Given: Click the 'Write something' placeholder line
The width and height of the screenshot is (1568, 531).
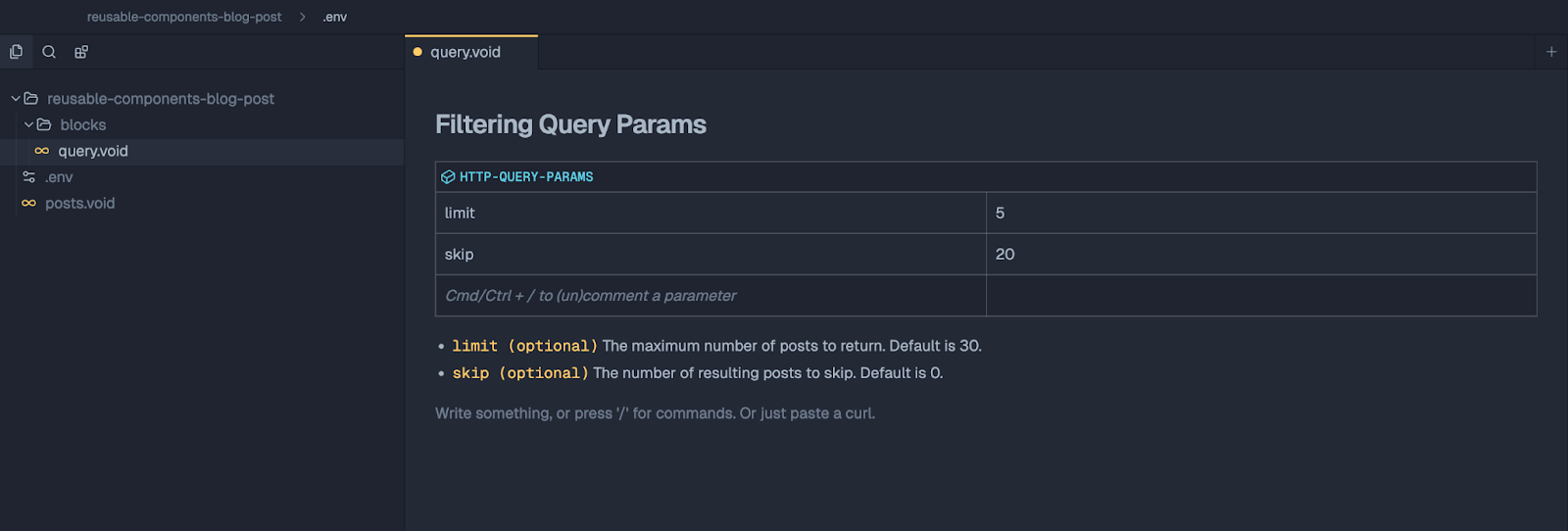Looking at the screenshot, I should click(x=655, y=413).
